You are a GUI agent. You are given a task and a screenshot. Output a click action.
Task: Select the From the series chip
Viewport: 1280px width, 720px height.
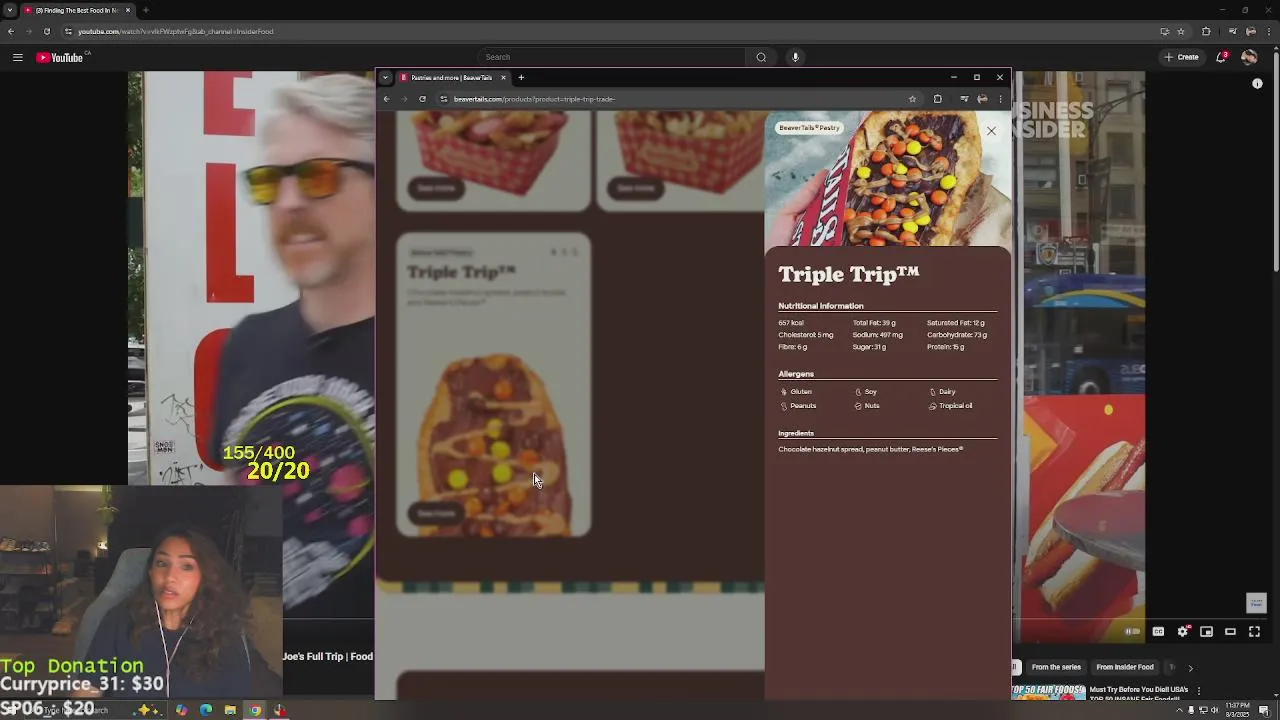pos(1056,667)
